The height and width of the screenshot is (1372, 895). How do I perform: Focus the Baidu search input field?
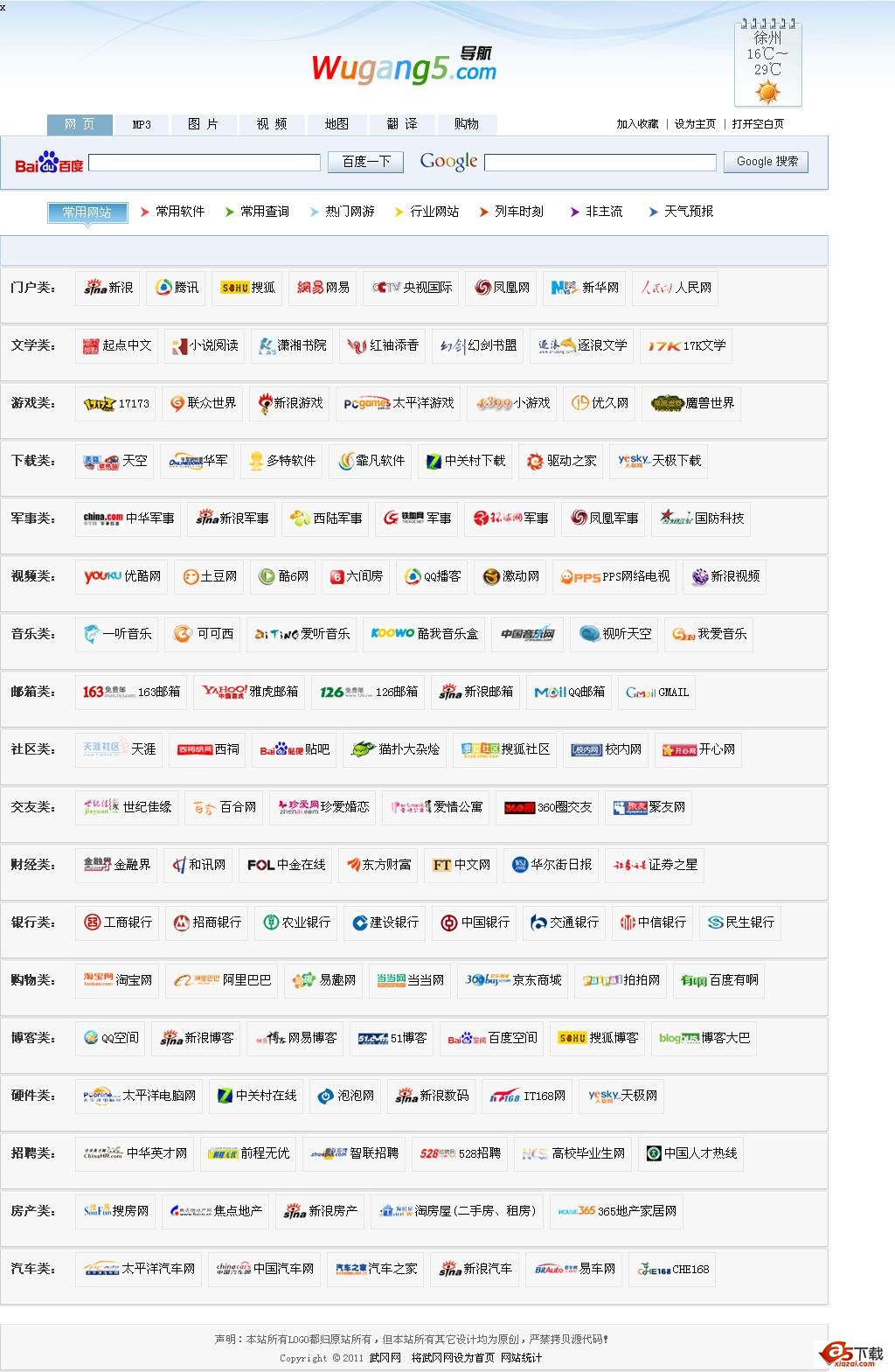205,162
